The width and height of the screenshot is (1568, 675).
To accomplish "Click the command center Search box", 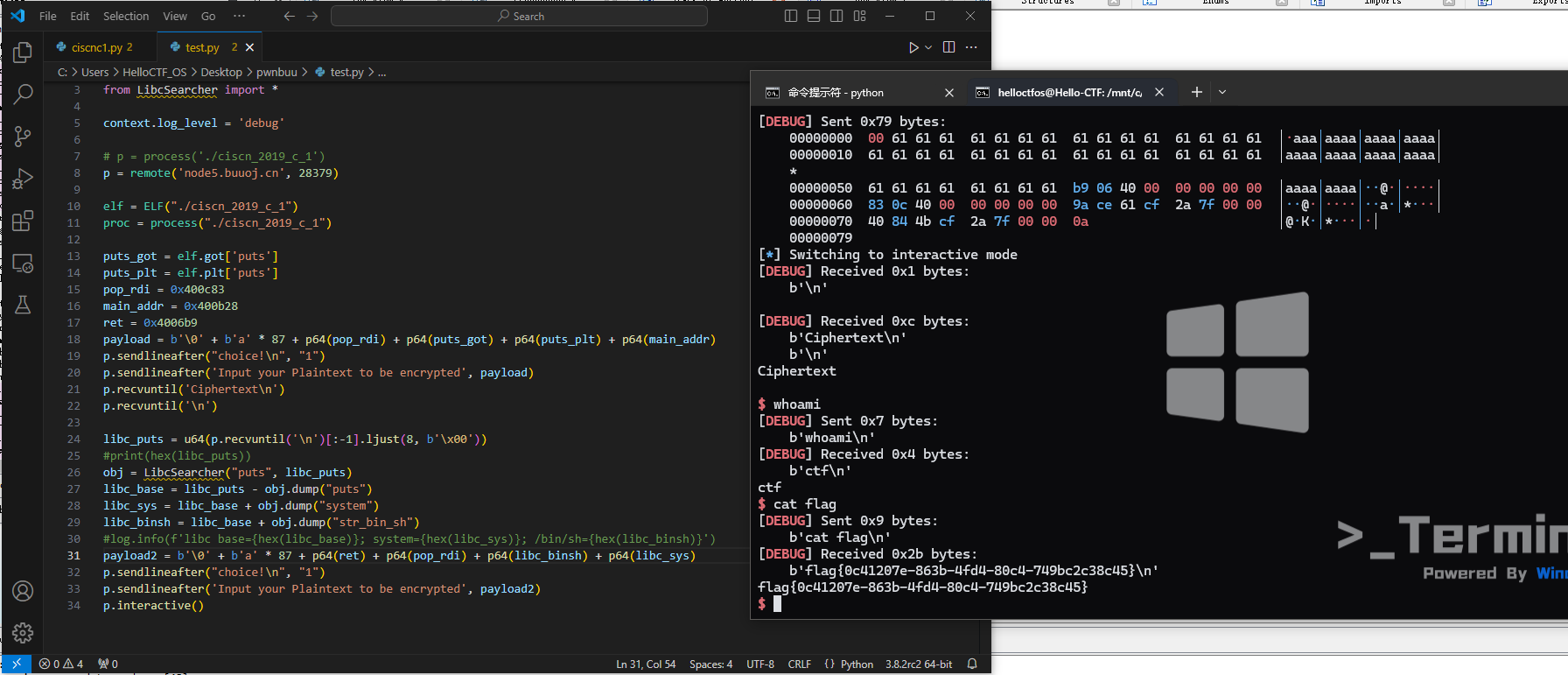I will click(520, 16).
